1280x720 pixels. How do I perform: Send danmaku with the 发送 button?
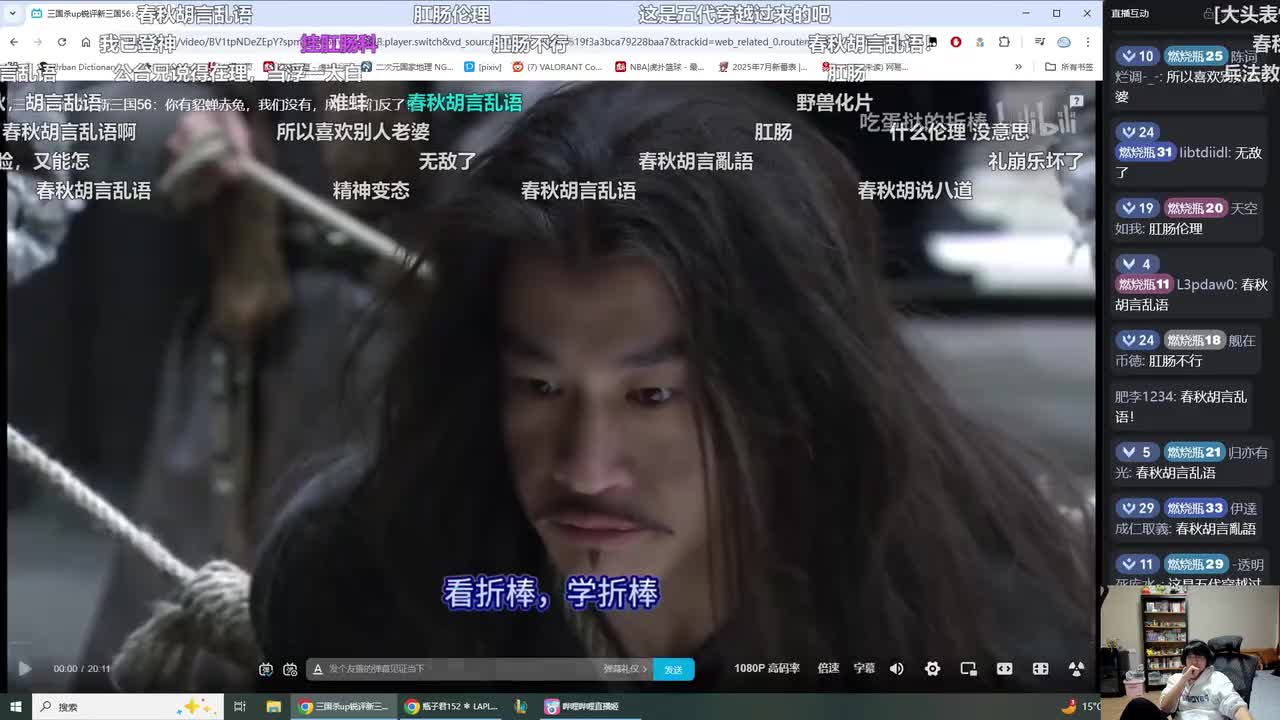[674, 669]
